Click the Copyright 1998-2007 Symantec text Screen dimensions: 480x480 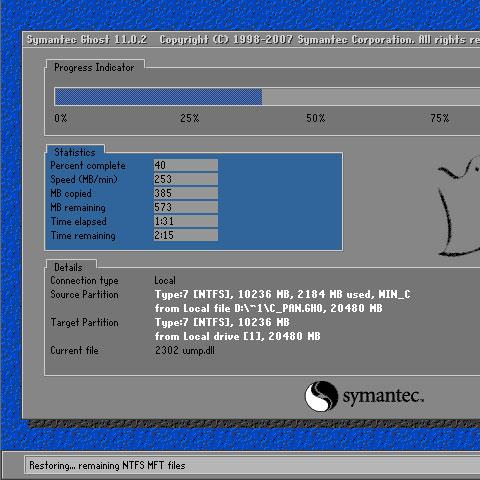click(320, 40)
